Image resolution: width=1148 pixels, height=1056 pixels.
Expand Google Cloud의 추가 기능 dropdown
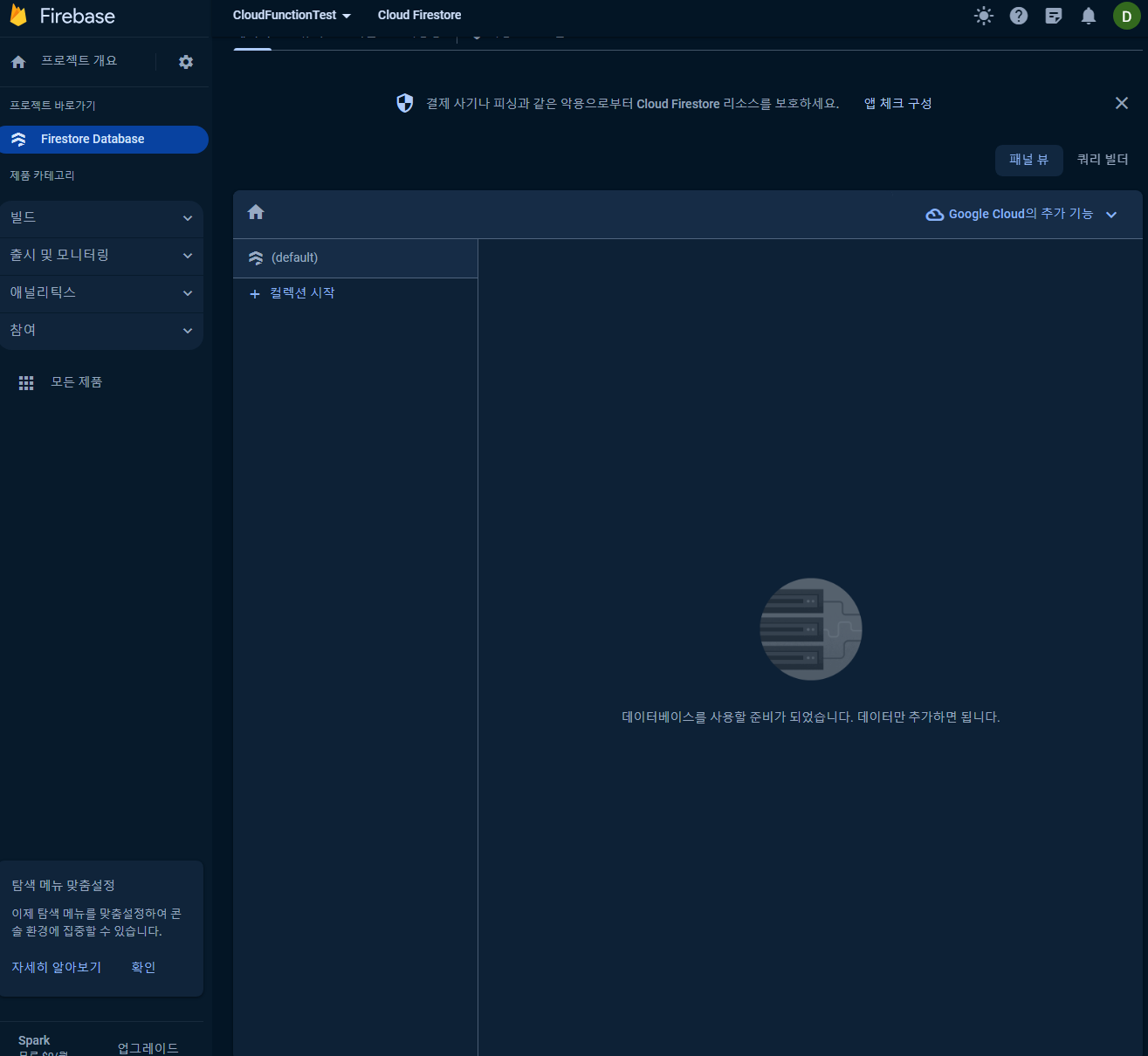tap(1021, 215)
